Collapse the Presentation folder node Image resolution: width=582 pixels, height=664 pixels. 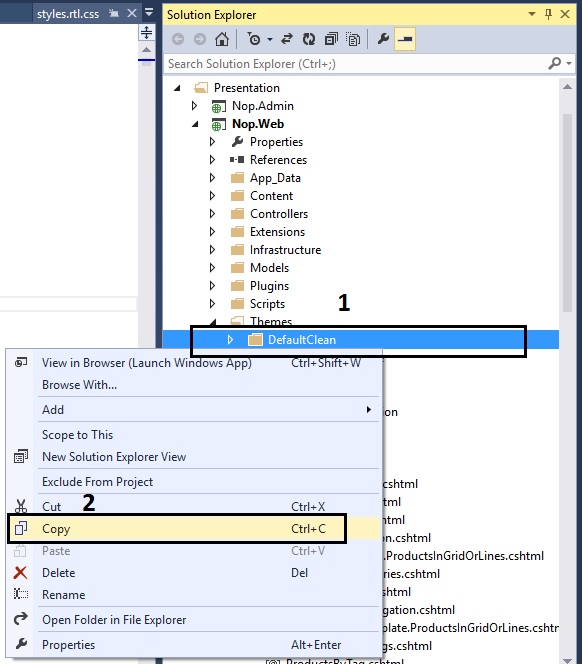click(x=177, y=88)
